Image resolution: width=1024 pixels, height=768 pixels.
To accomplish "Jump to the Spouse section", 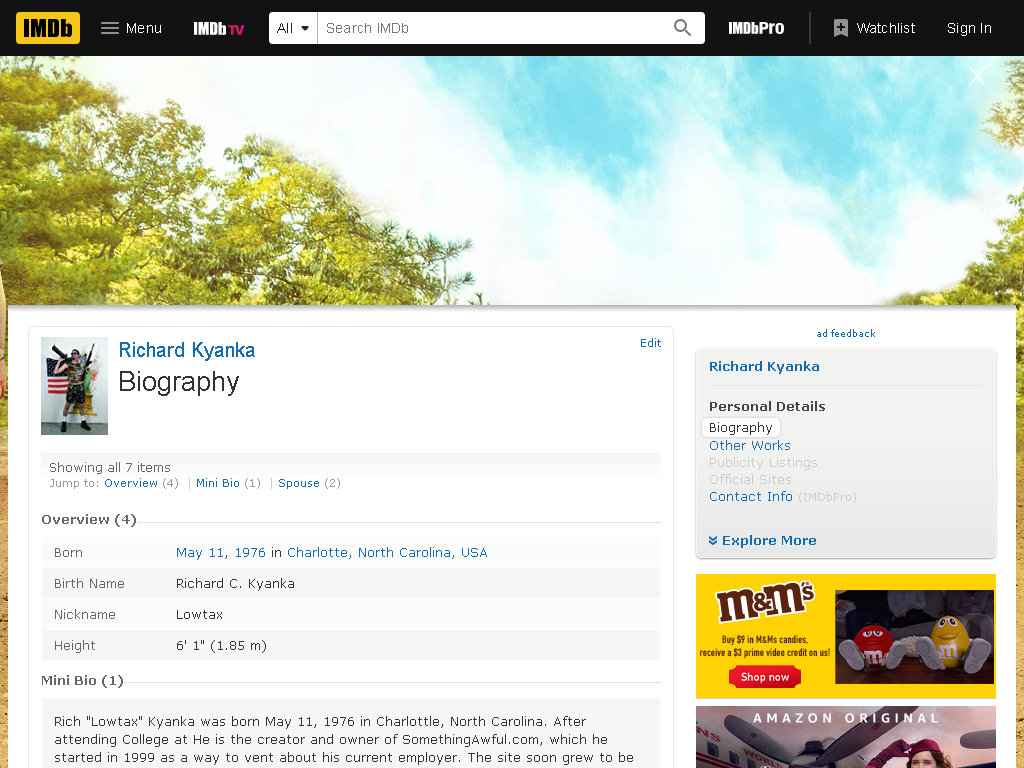I will [x=298, y=483].
